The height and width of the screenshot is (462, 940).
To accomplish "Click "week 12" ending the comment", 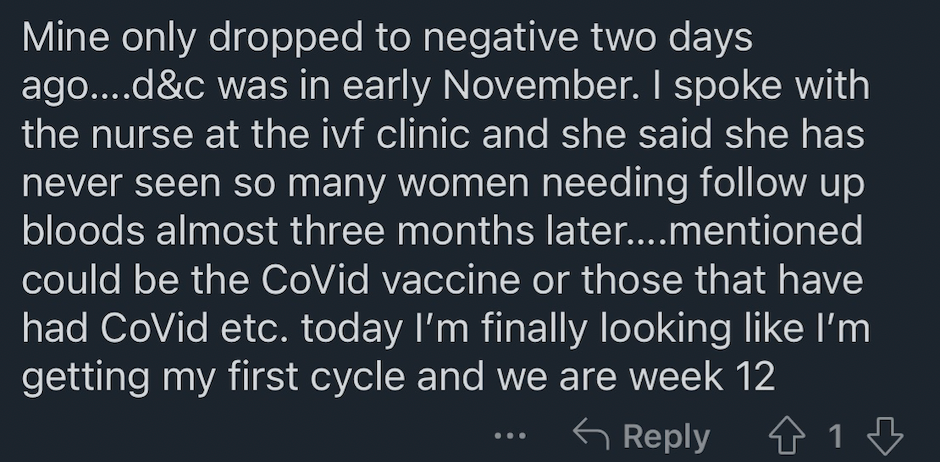I will point(702,377).
